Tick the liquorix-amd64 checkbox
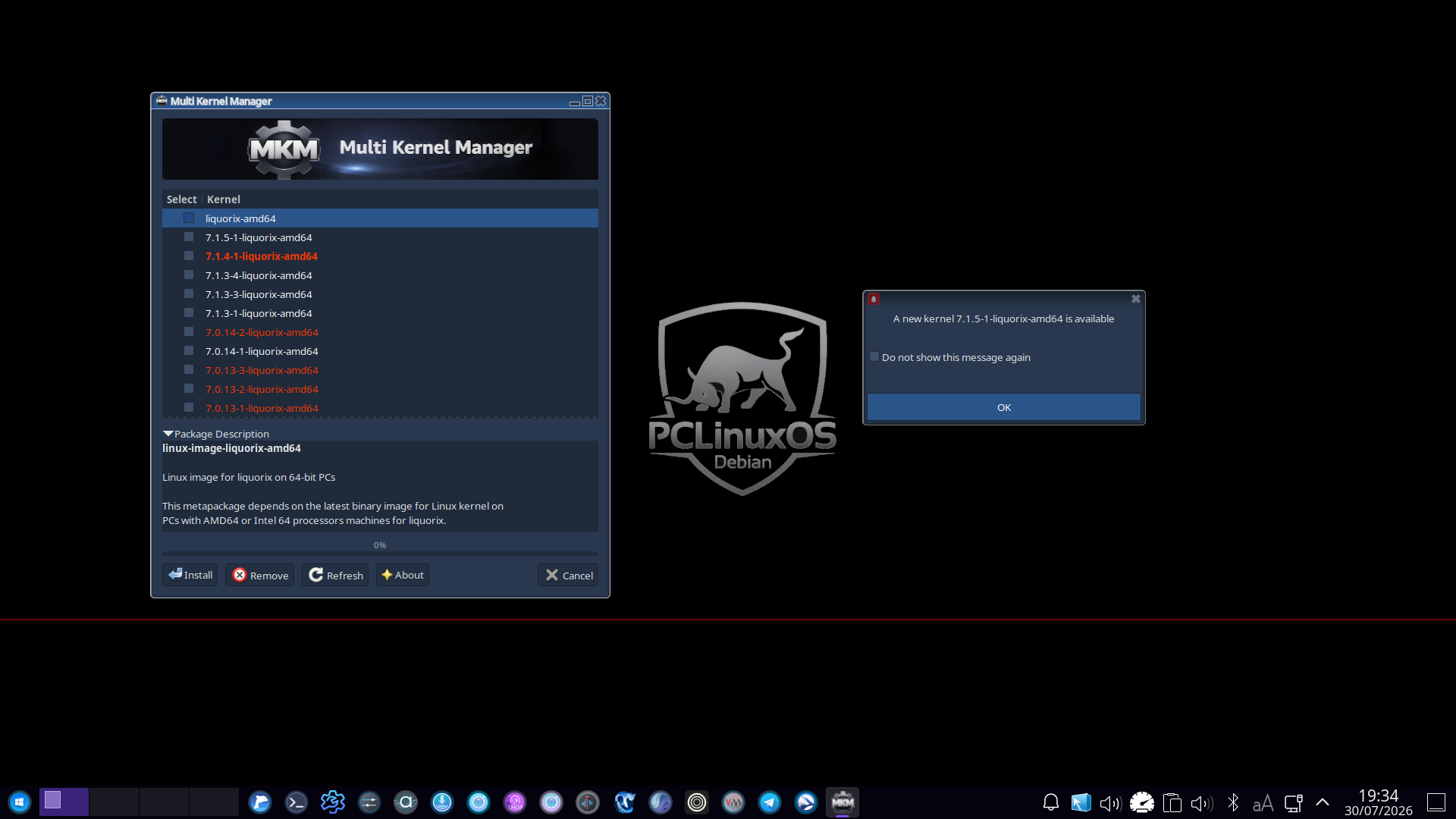 click(189, 218)
